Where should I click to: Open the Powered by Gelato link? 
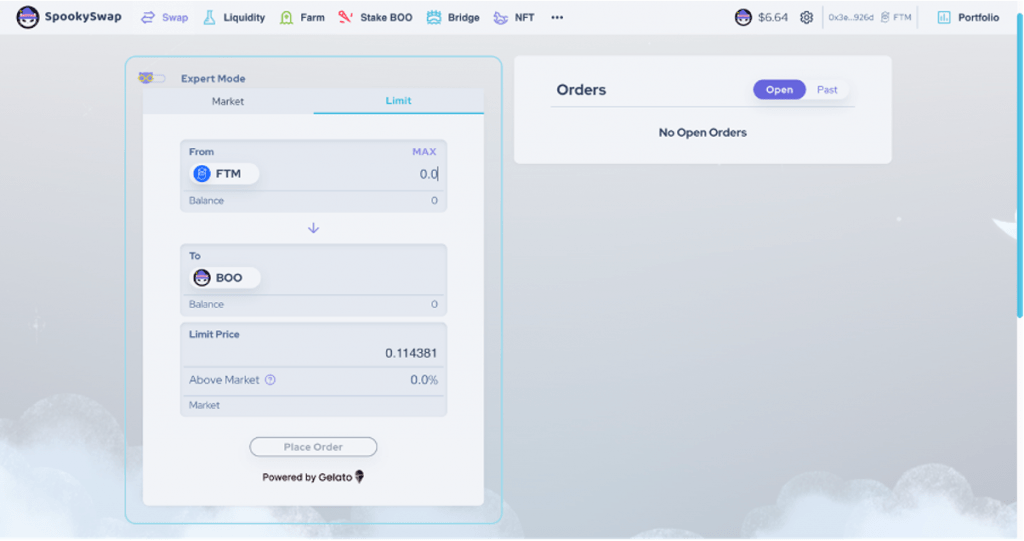tap(313, 477)
